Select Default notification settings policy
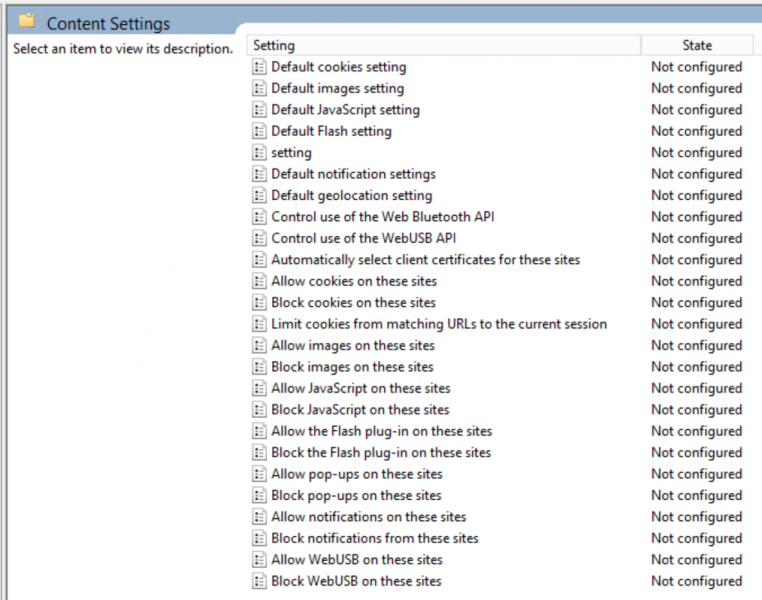 click(353, 174)
